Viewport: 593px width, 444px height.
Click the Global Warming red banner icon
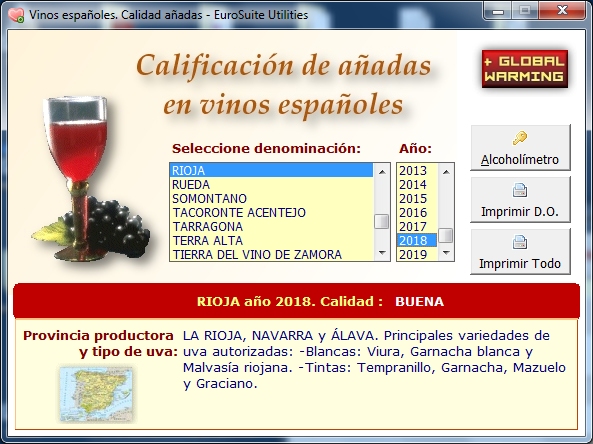point(525,69)
